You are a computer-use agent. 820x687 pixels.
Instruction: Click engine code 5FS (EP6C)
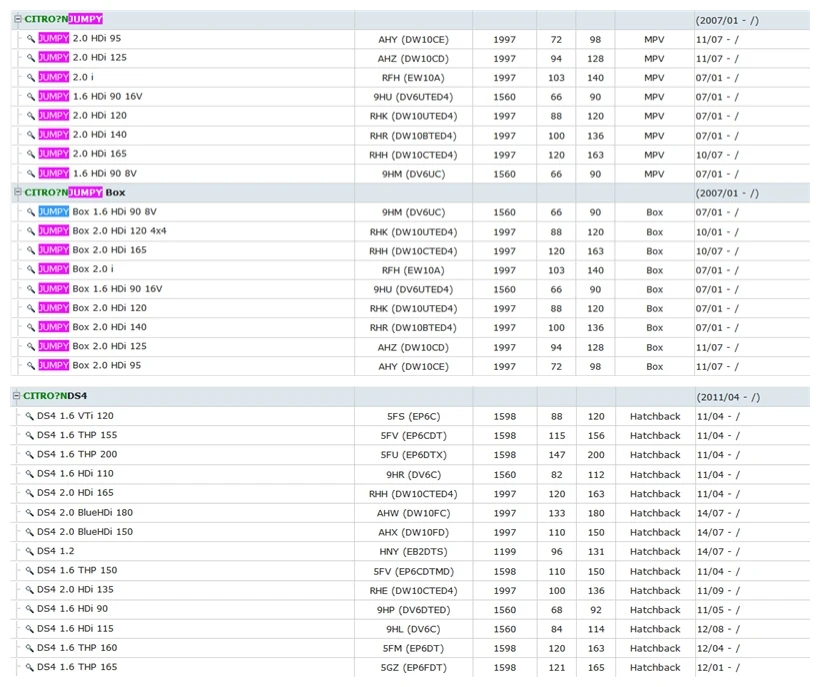coord(413,417)
